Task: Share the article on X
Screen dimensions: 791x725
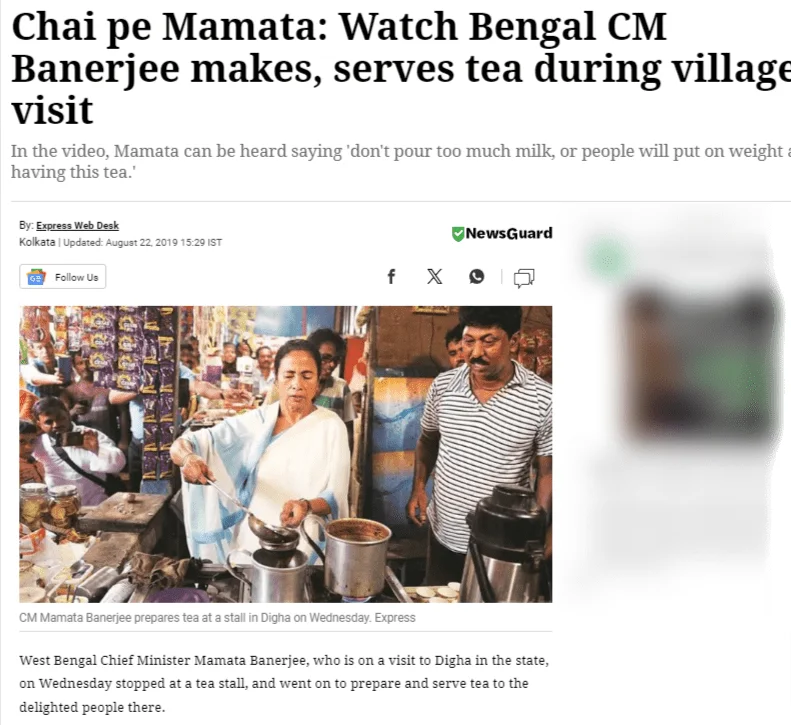Action: click(x=434, y=276)
